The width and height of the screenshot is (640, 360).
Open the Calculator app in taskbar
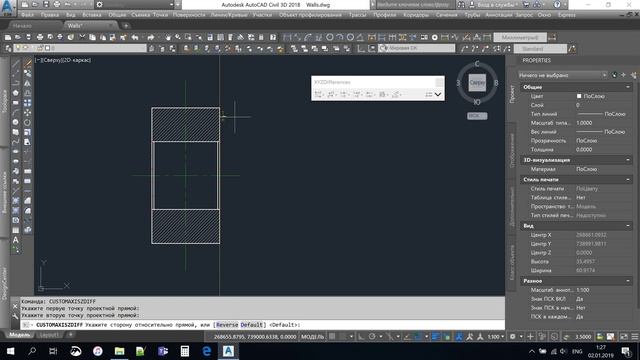pos(185,351)
